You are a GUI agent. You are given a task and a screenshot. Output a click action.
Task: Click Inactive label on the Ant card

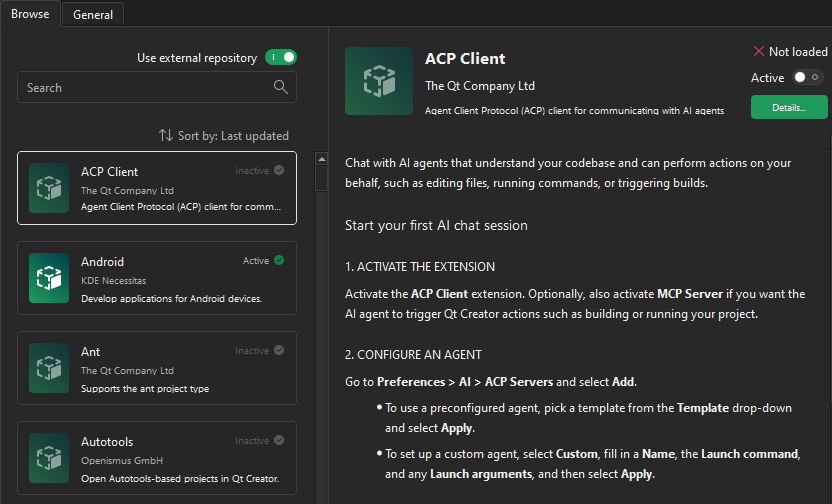252,351
